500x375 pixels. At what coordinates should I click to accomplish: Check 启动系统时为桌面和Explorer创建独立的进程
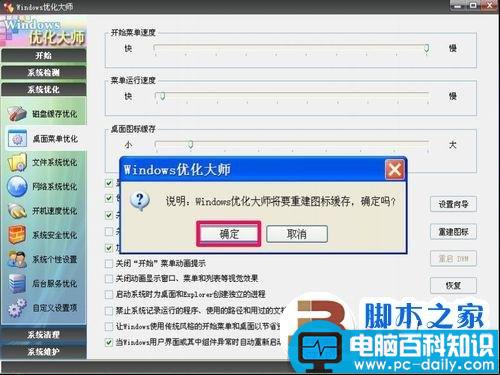tap(109, 294)
